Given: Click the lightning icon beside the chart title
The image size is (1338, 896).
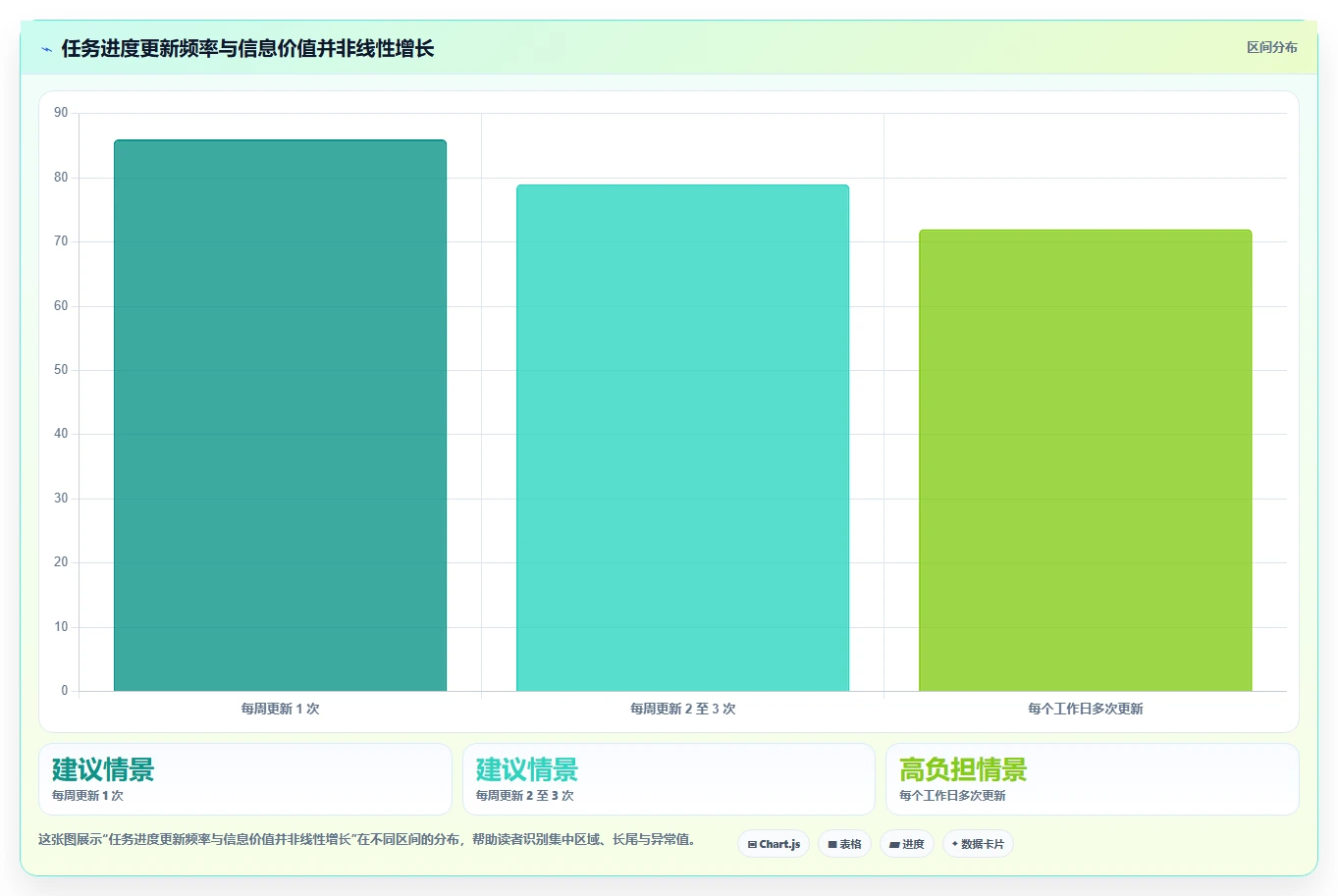Looking at the screenshot, I should tap(46, 49).
